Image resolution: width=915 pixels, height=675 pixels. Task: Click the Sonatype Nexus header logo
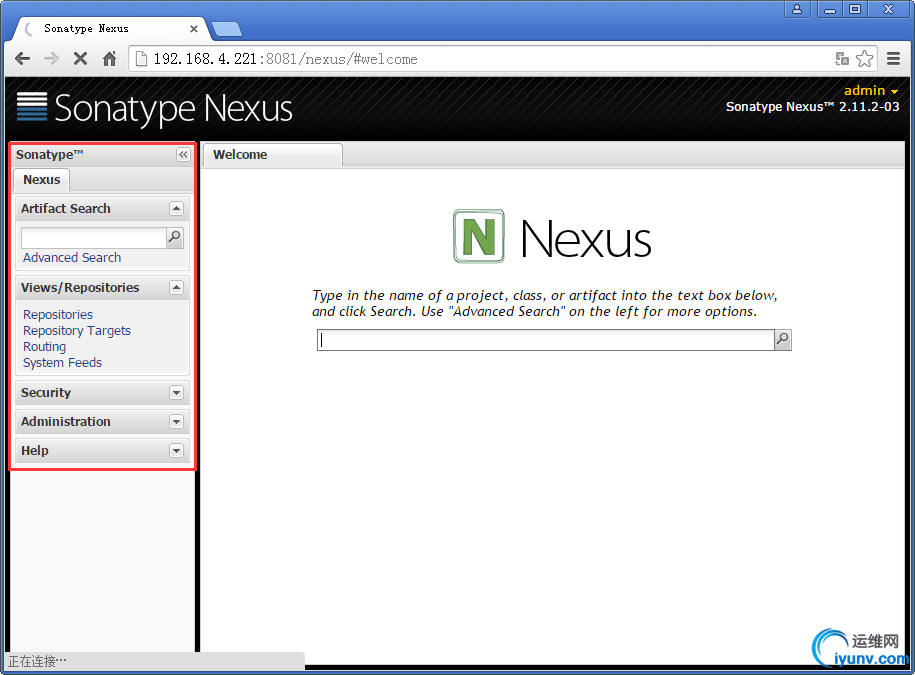pos(155,108)
